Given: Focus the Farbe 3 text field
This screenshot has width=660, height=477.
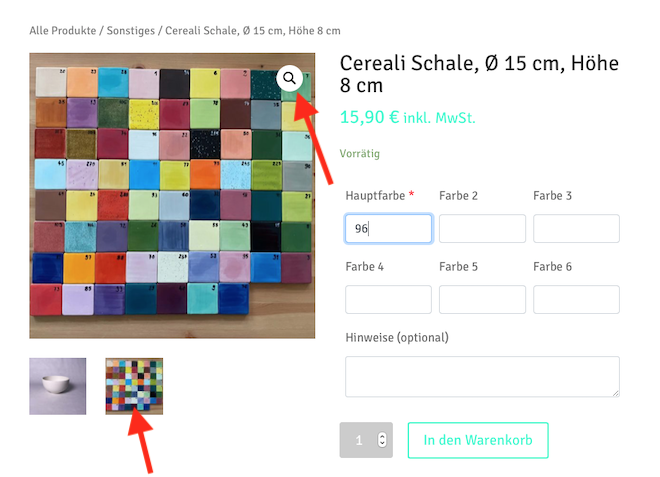Looking at the screenshot, I should (x=576, y=229).
